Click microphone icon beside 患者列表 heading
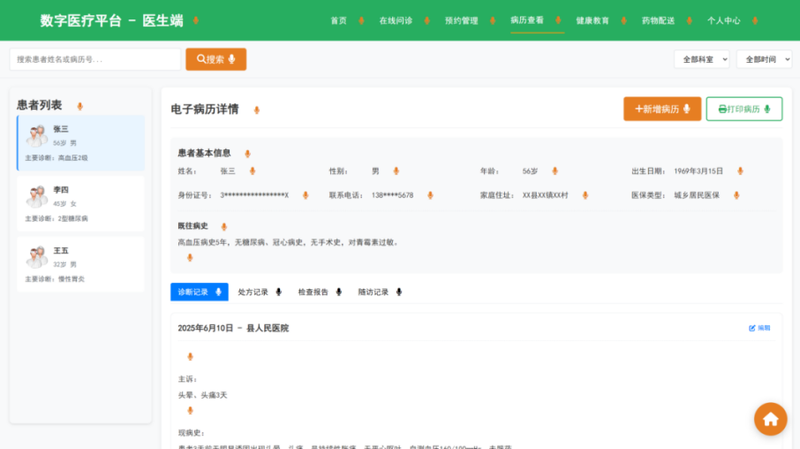The width and height of the screenshot is (800, 449). click(x=80, y=106)
